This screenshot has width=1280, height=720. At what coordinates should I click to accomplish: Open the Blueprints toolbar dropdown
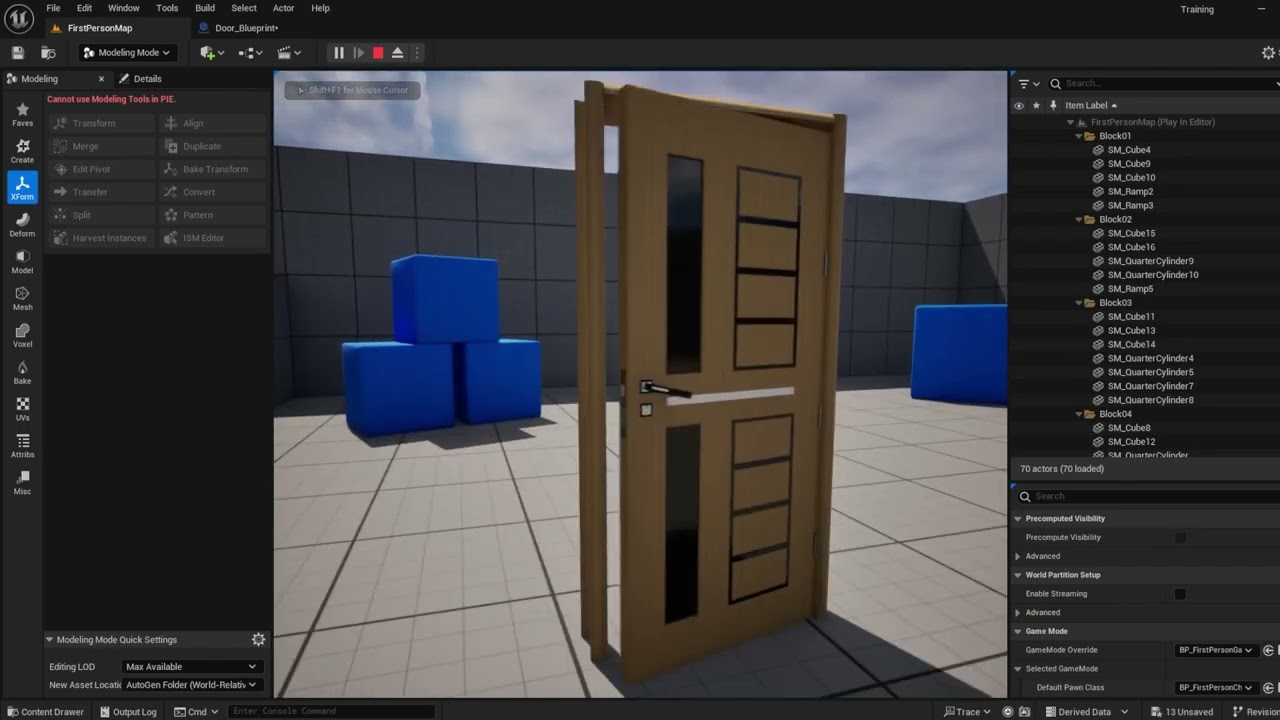pyautogui.click(x=251, y=53)
